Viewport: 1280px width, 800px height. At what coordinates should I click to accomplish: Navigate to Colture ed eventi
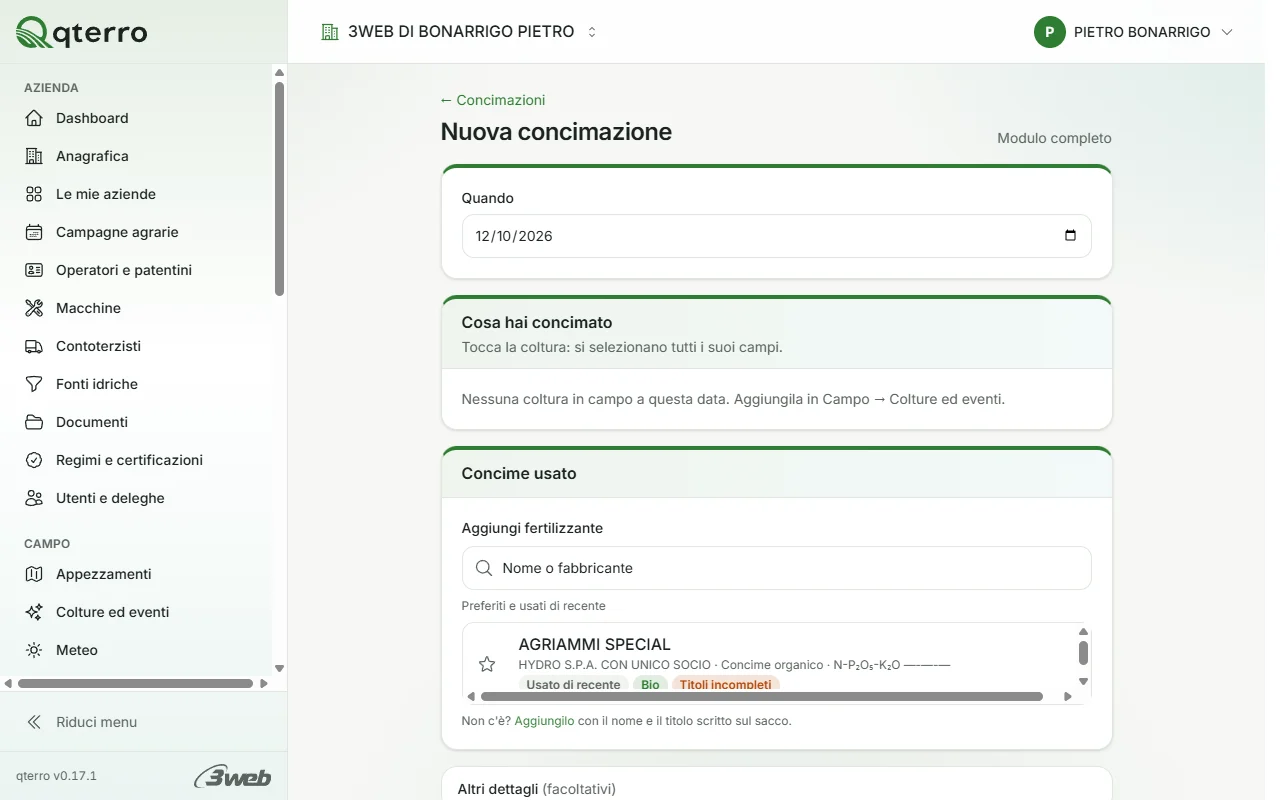[x=136, y=612]
